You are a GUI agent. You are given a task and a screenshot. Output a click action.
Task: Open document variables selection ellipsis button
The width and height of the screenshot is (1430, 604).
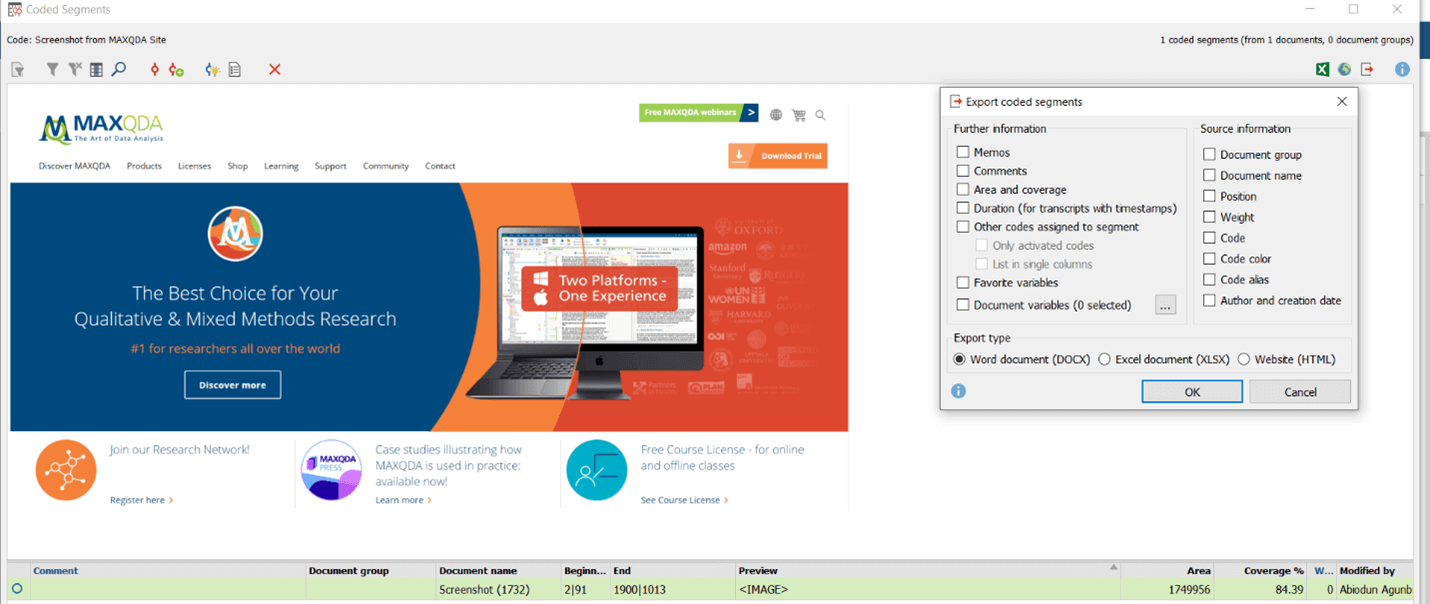pos(1165,305)
